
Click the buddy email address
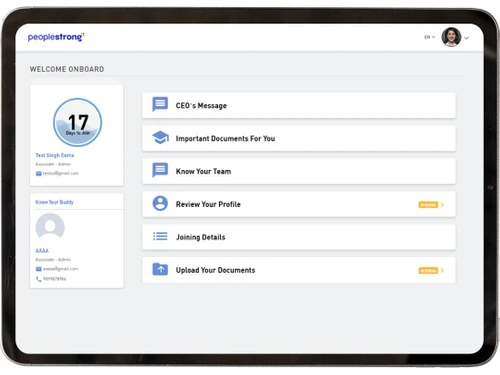pyautogui.click(x=61, y=269)
